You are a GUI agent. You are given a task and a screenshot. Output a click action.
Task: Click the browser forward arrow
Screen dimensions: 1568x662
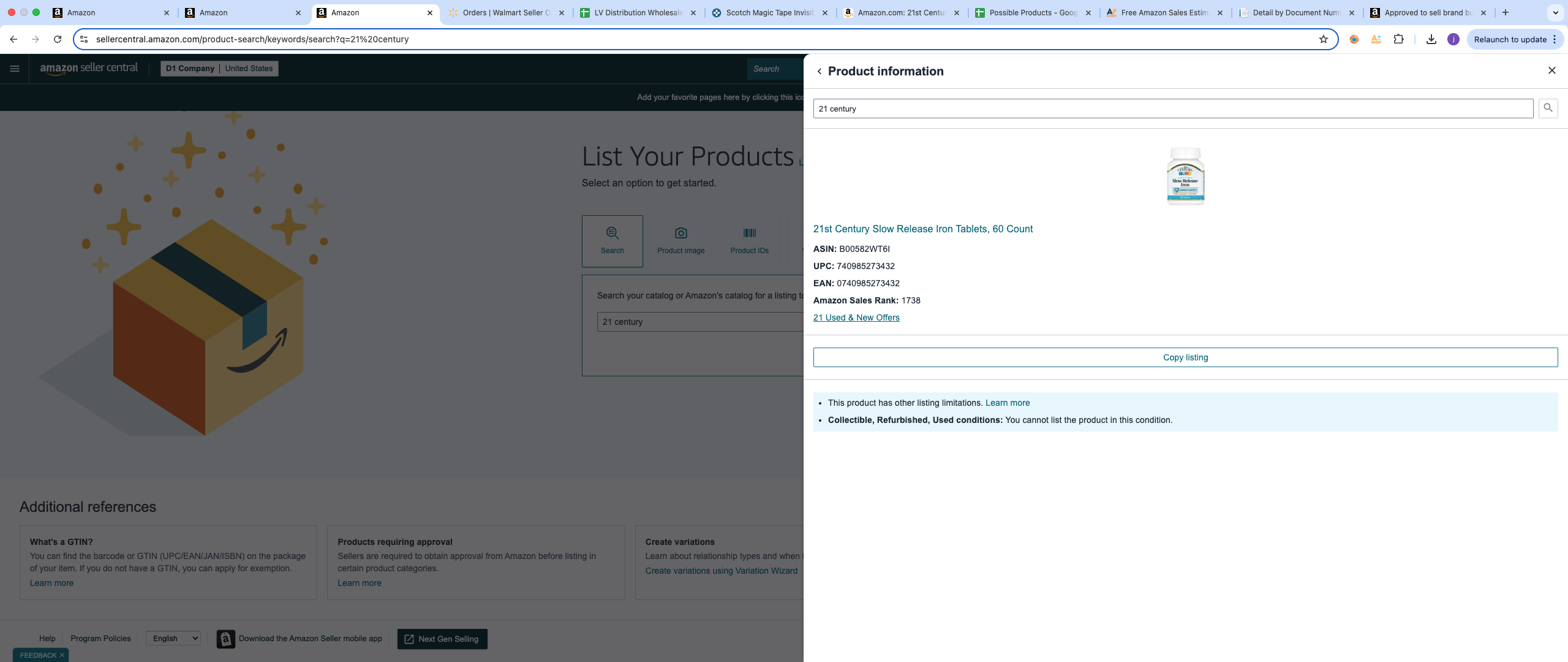point(36,39)
